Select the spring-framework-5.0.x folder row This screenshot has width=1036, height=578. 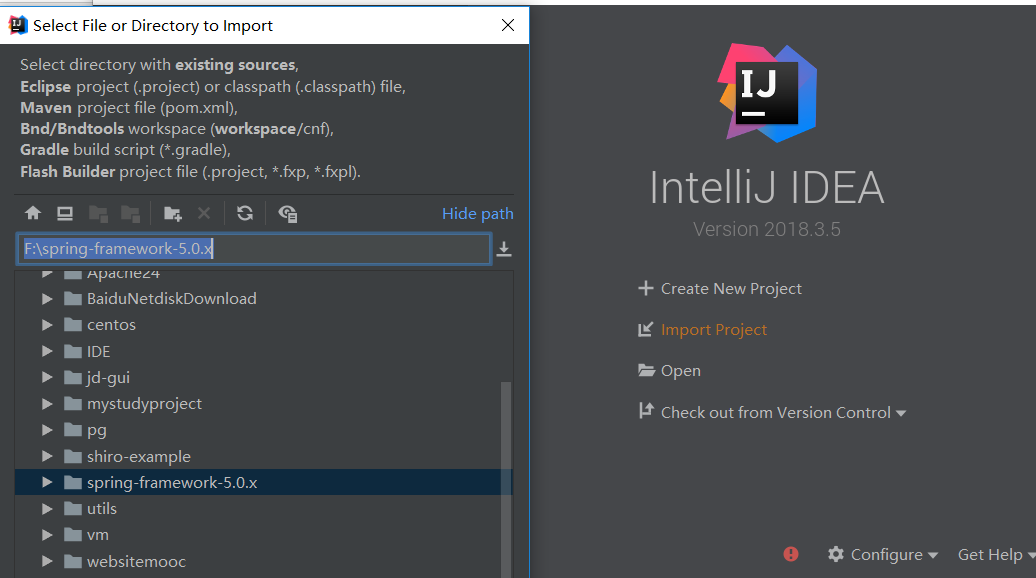point(263,482)
